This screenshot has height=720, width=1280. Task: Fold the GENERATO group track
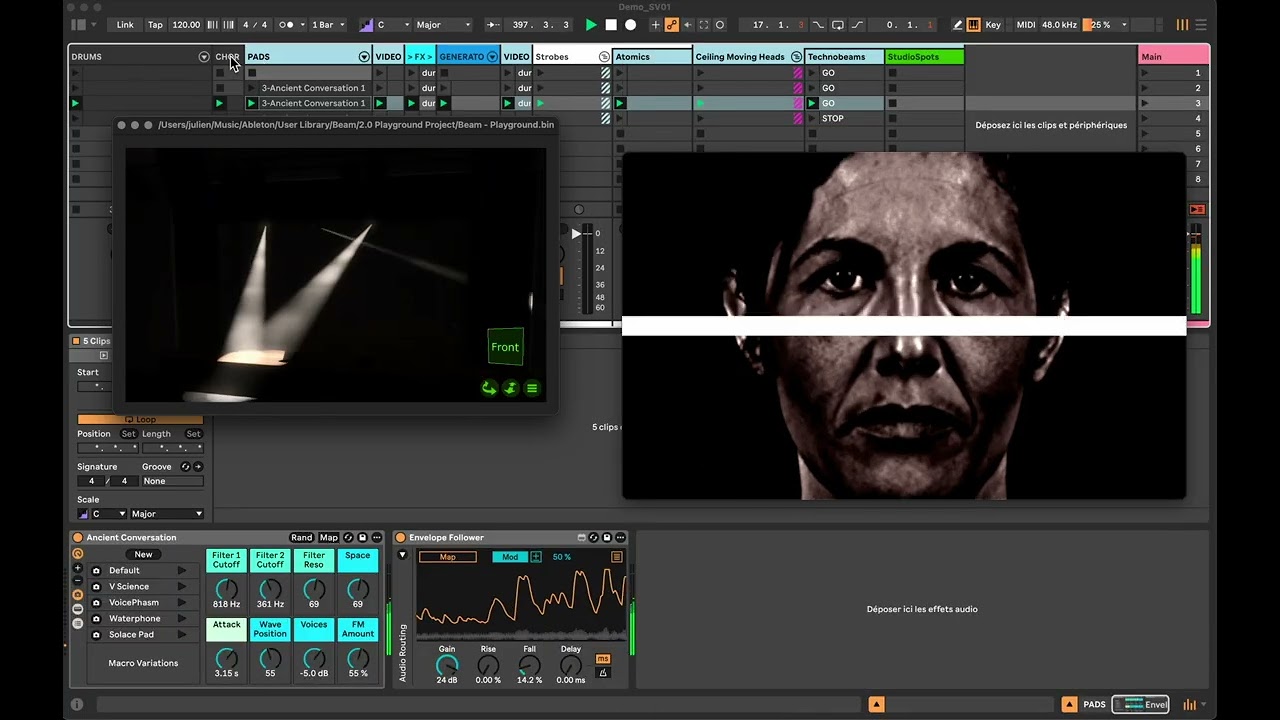point(492,57)
